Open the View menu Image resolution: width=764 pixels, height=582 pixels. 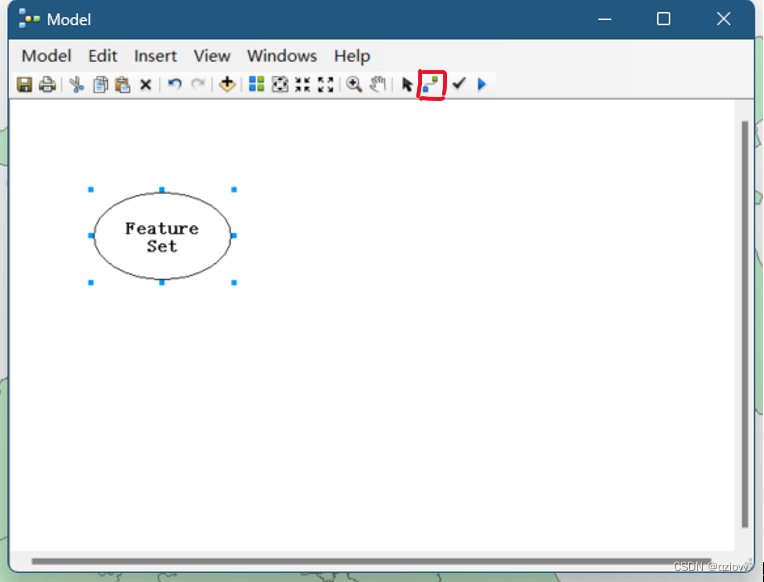coord(212,56)
